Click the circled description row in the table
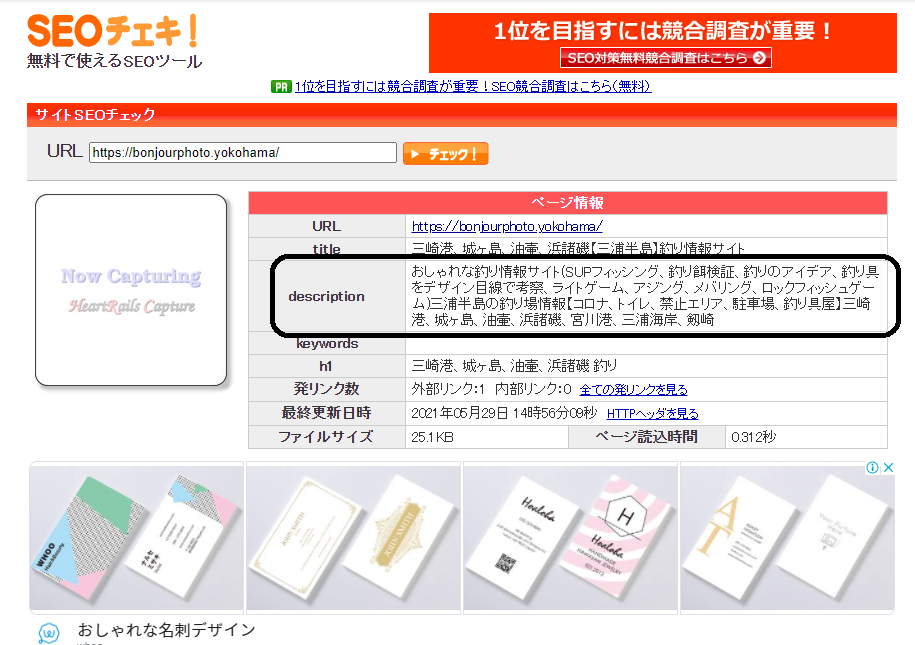Image resolution: width=915 pixels, height=645 pixels. (580, 297)
